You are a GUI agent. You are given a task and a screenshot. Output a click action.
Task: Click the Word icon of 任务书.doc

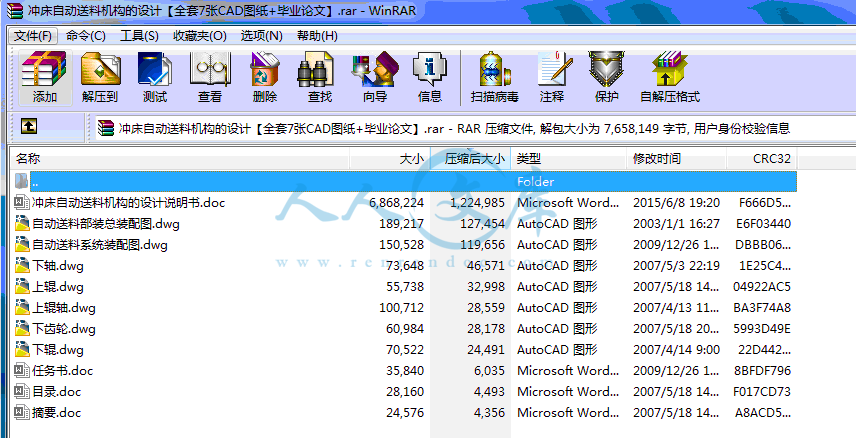coord(22,371)
